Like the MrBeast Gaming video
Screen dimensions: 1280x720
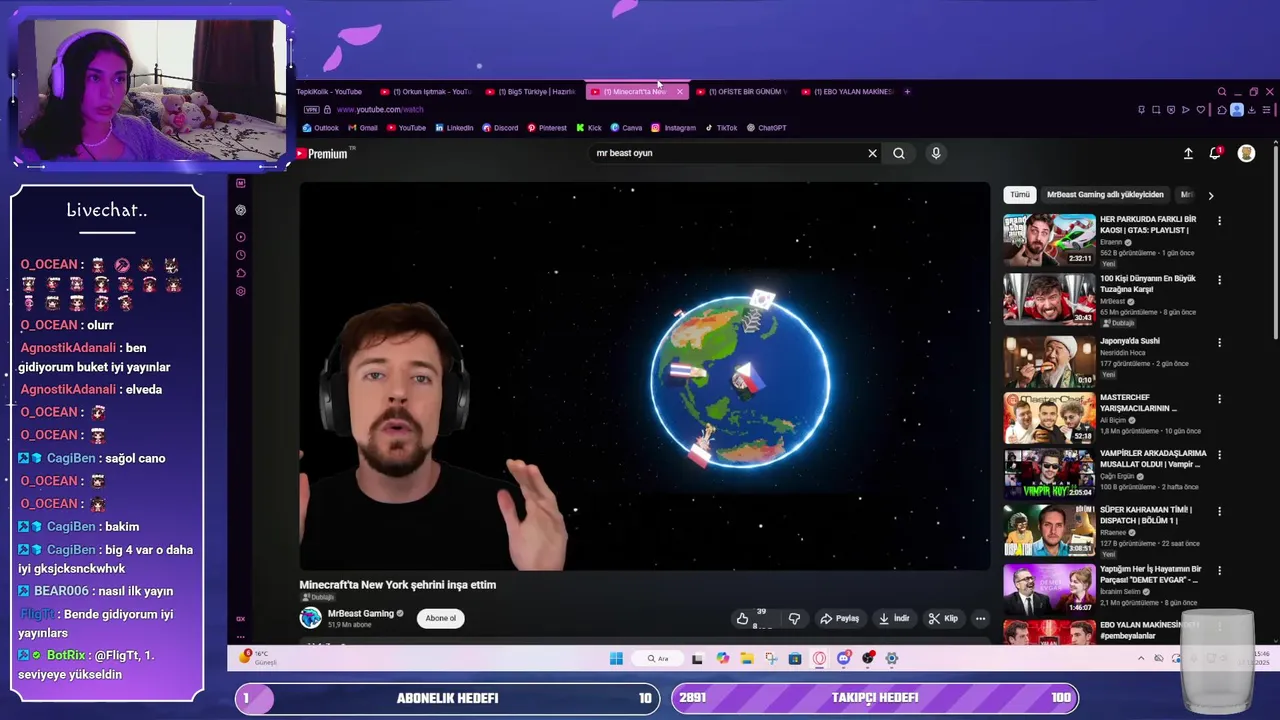(x=742, y=618)
